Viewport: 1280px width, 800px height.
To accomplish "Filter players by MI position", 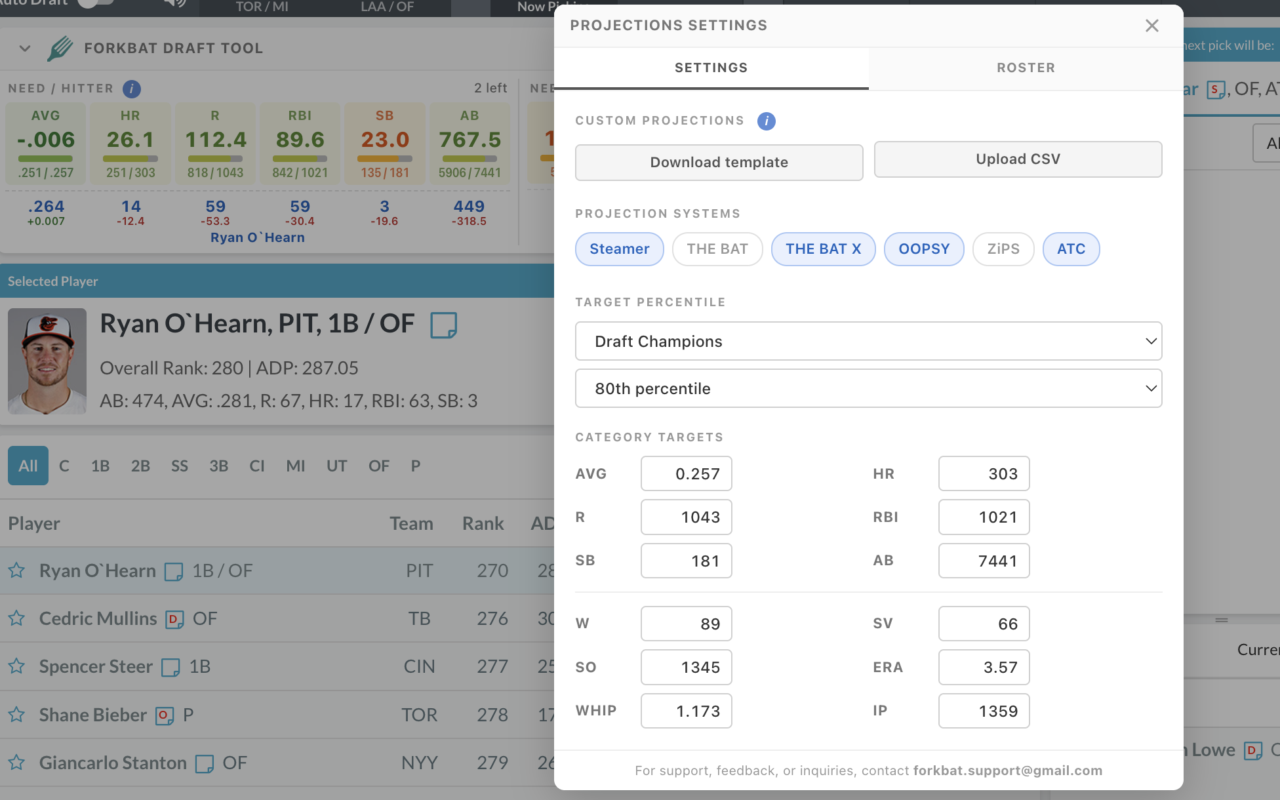I will 296,466.
